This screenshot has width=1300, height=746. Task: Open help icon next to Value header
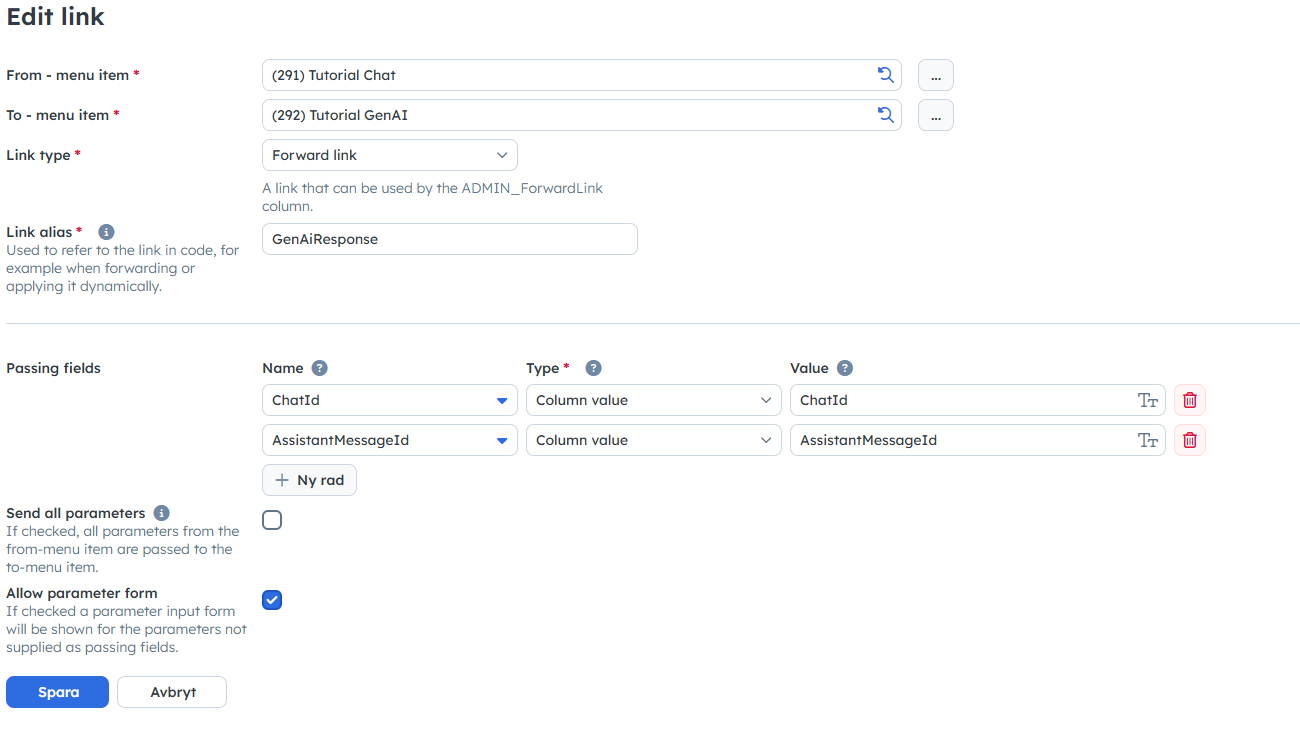pos(845,368)
